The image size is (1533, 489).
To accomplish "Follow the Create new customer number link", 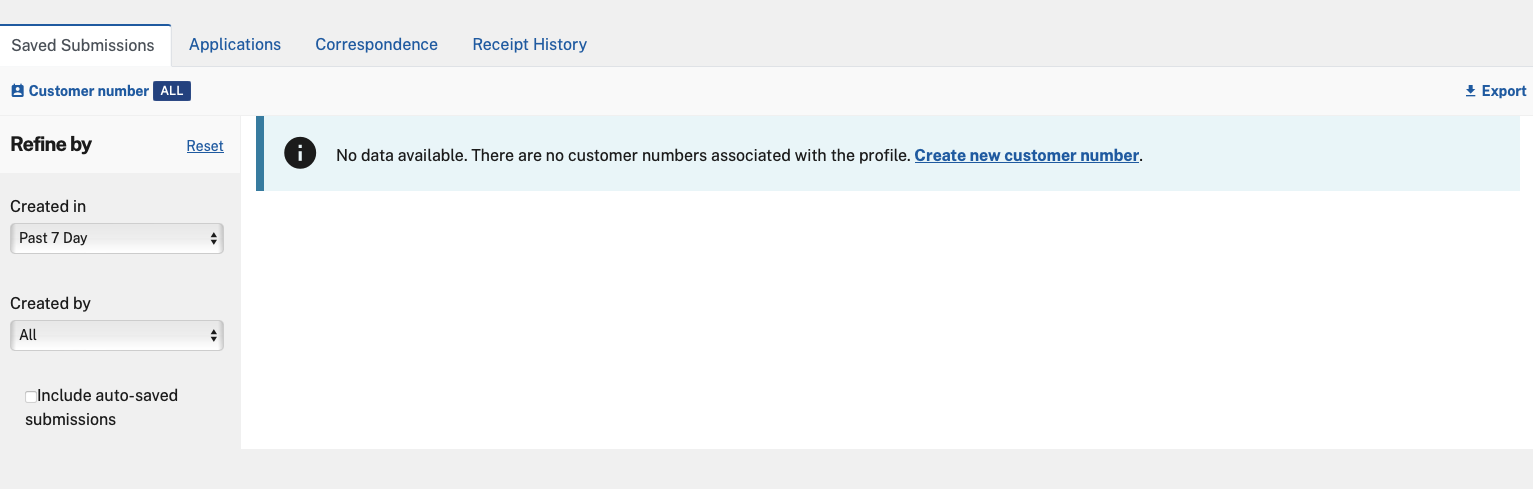I will click(x=1026, y=155).
